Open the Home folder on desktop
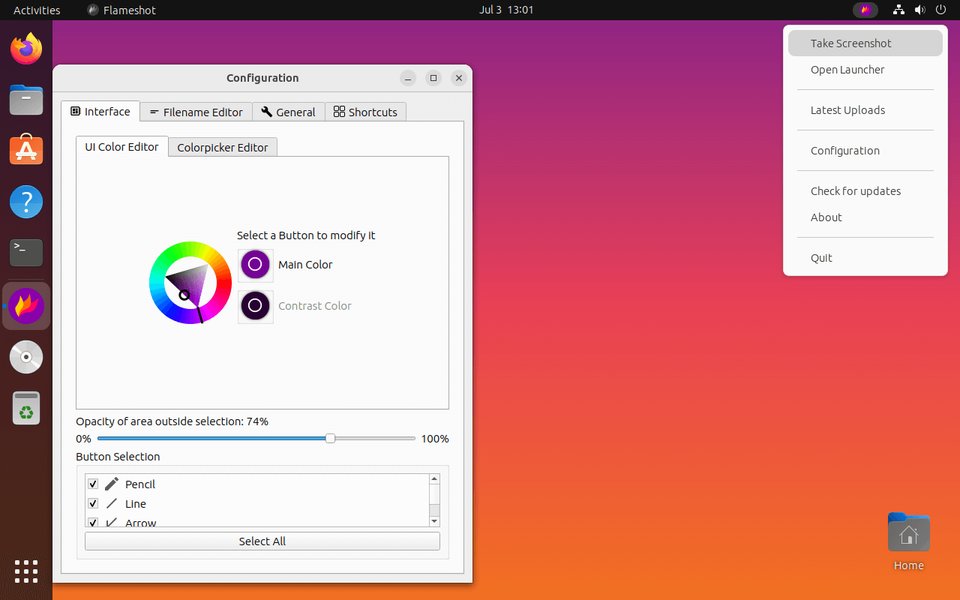Viewport: 960px width, 600px height. [x=909, y=542]
